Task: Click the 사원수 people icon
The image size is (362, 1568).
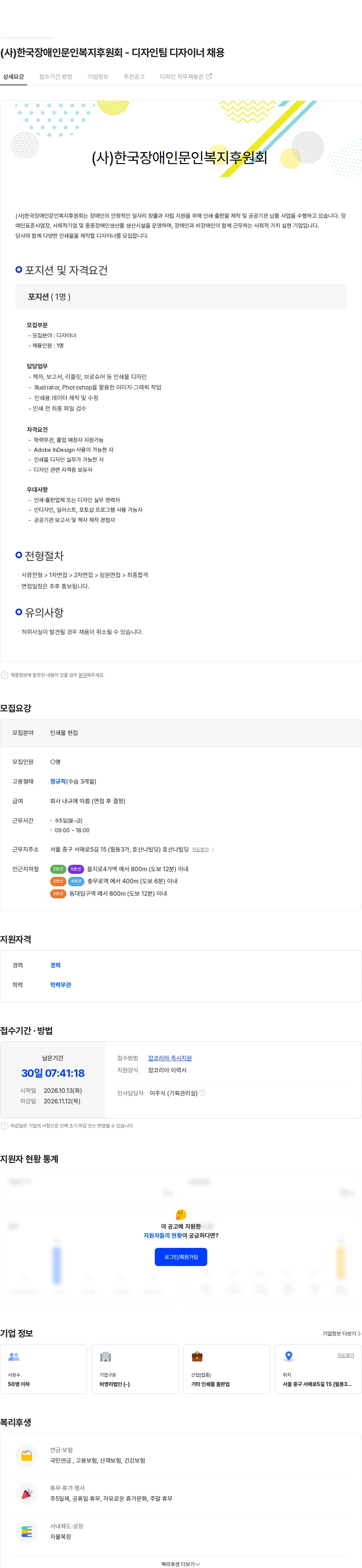Action: [14, 1356]
